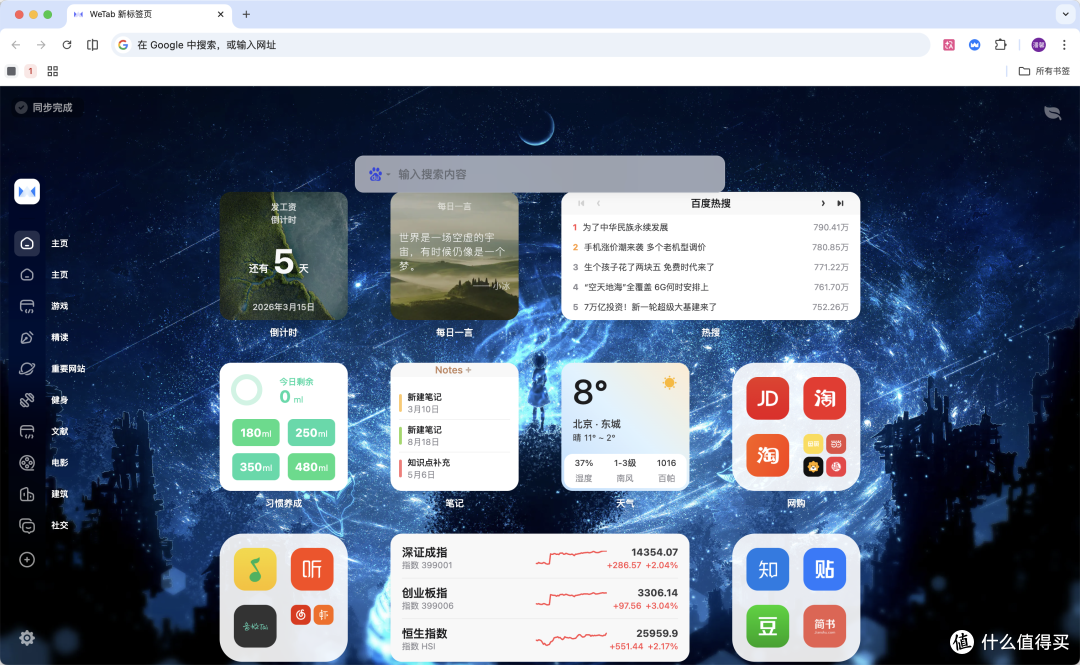The height and width of the screenshot is (665, 1080).
Task: Open the 所有书签 bookmarks folder
Action: tap(1044, 71)
